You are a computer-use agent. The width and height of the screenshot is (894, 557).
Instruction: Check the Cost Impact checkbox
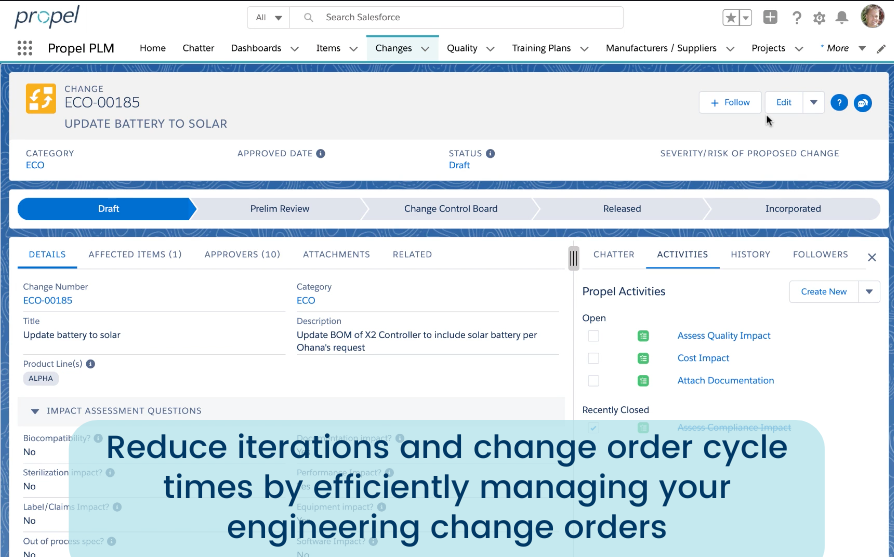coord(594,358)
